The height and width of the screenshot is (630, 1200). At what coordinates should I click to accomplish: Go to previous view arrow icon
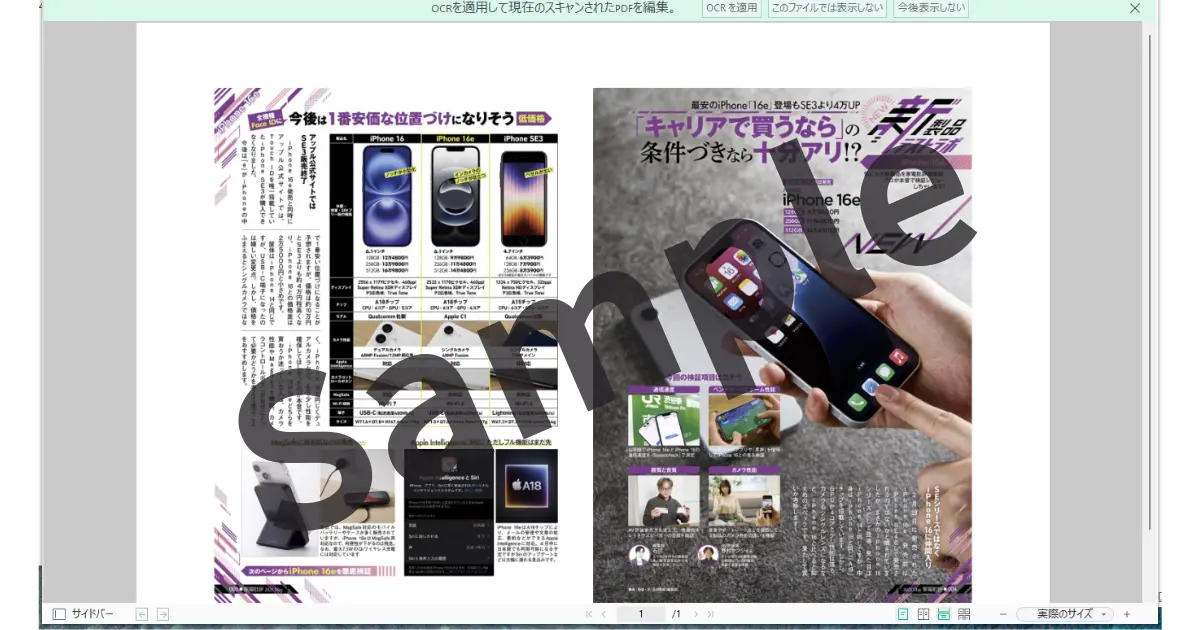tap(142, 614)
